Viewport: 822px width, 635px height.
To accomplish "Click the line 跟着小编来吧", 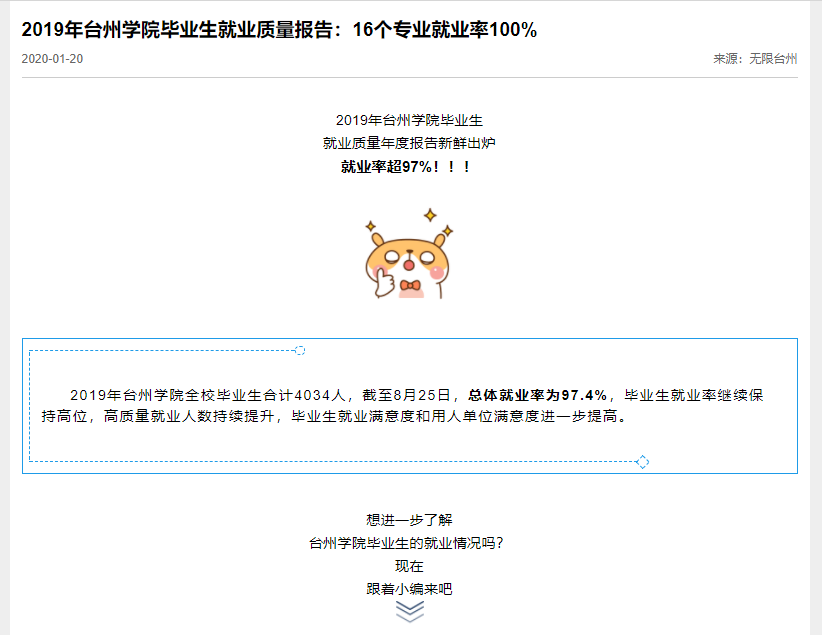I will point(409,589).
